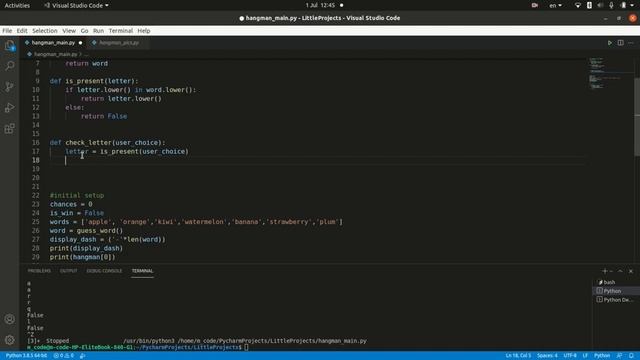Close the terminal panel

coord(631,271)
